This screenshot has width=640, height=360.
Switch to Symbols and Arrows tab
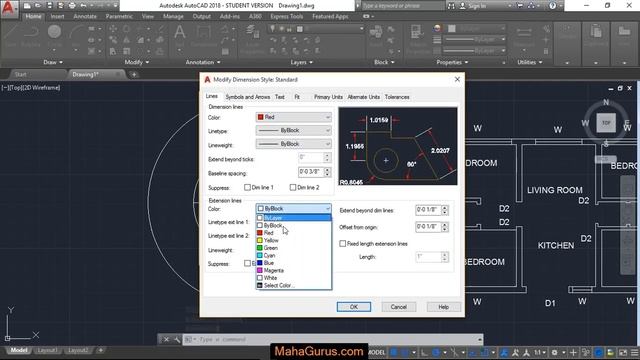(x=248, y=97)
